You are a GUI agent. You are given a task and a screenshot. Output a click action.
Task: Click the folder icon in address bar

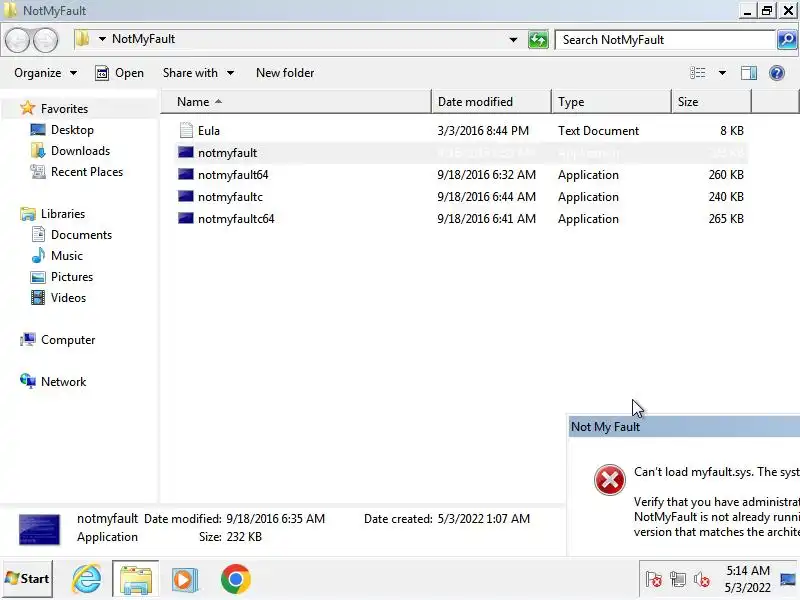82,39
